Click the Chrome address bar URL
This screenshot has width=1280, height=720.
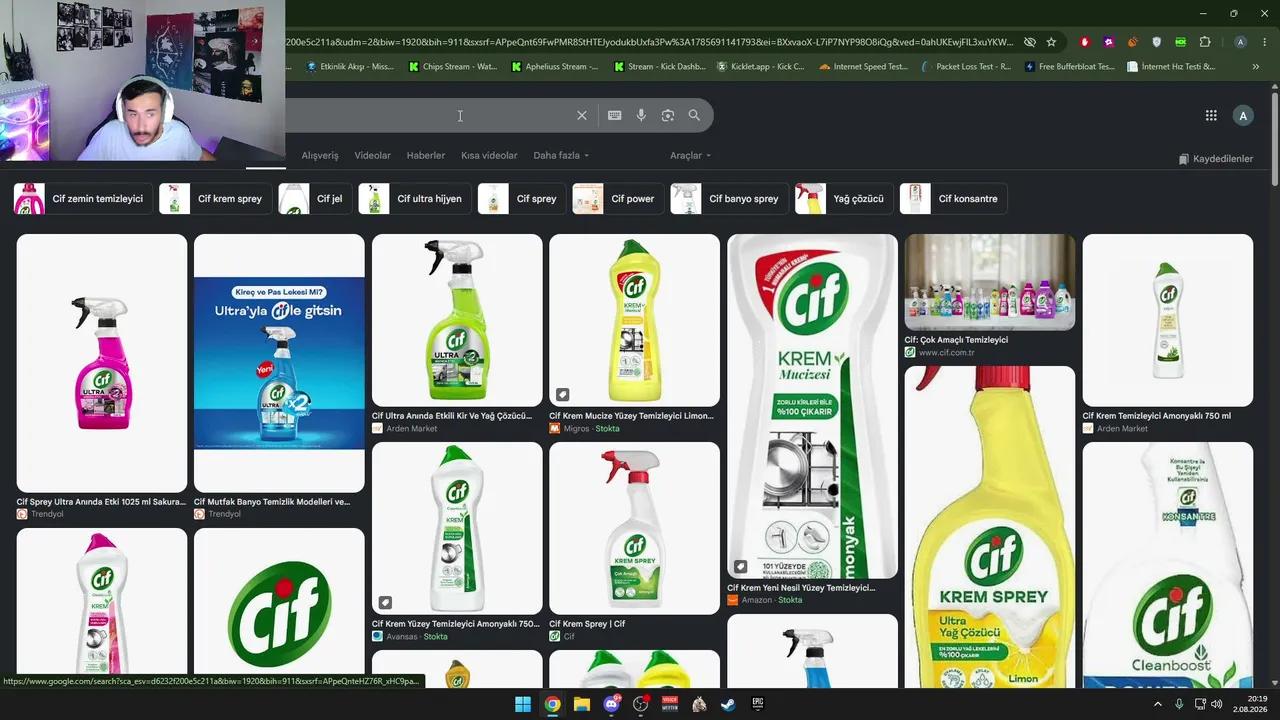650,42
